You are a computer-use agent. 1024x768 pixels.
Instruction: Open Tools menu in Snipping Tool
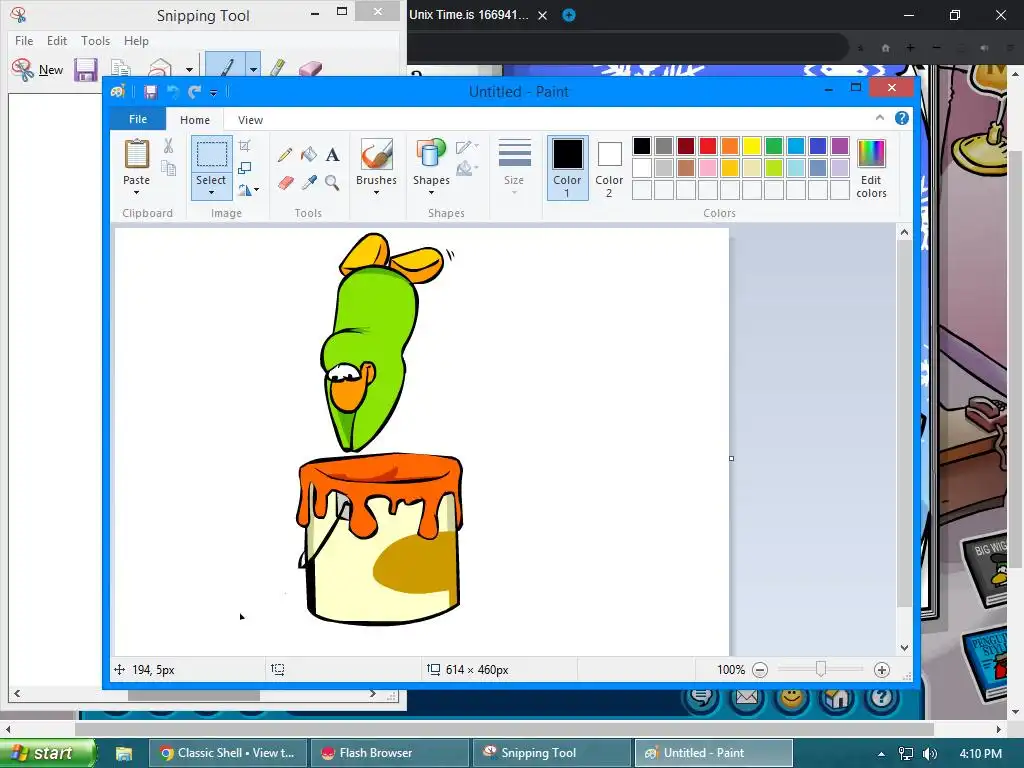95,40
